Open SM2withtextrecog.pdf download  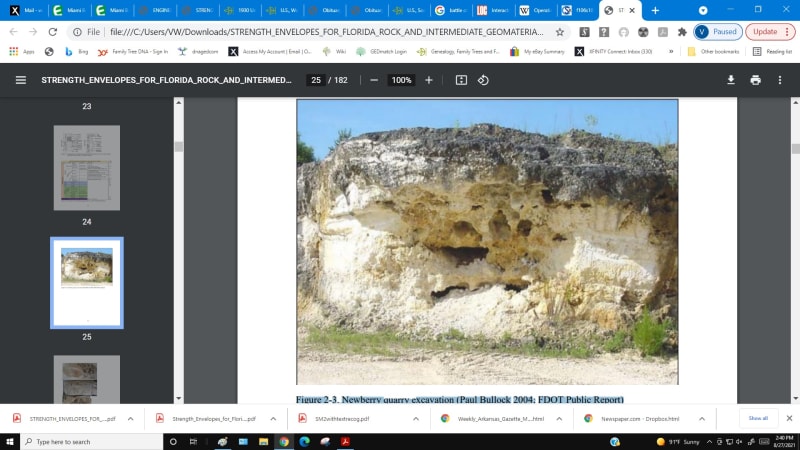tap(342, 418)
